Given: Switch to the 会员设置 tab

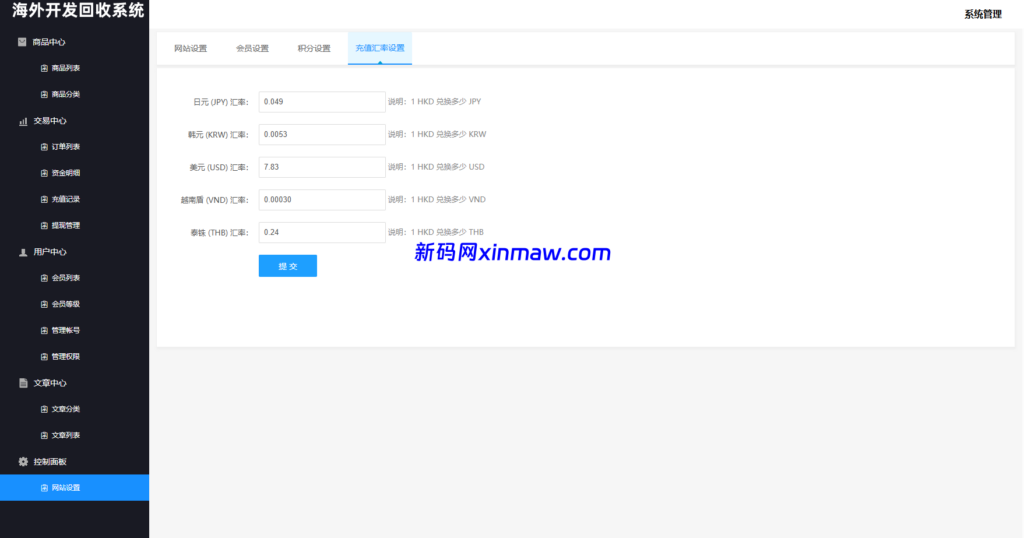Looking at the screenshot, I should [252, 48].
